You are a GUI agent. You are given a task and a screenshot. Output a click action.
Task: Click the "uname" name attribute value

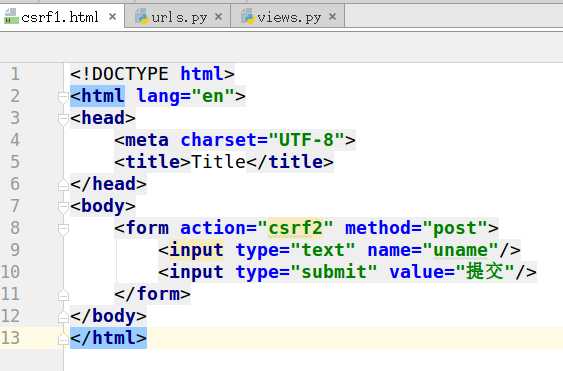pyautogui.click(x=460, y=250)
